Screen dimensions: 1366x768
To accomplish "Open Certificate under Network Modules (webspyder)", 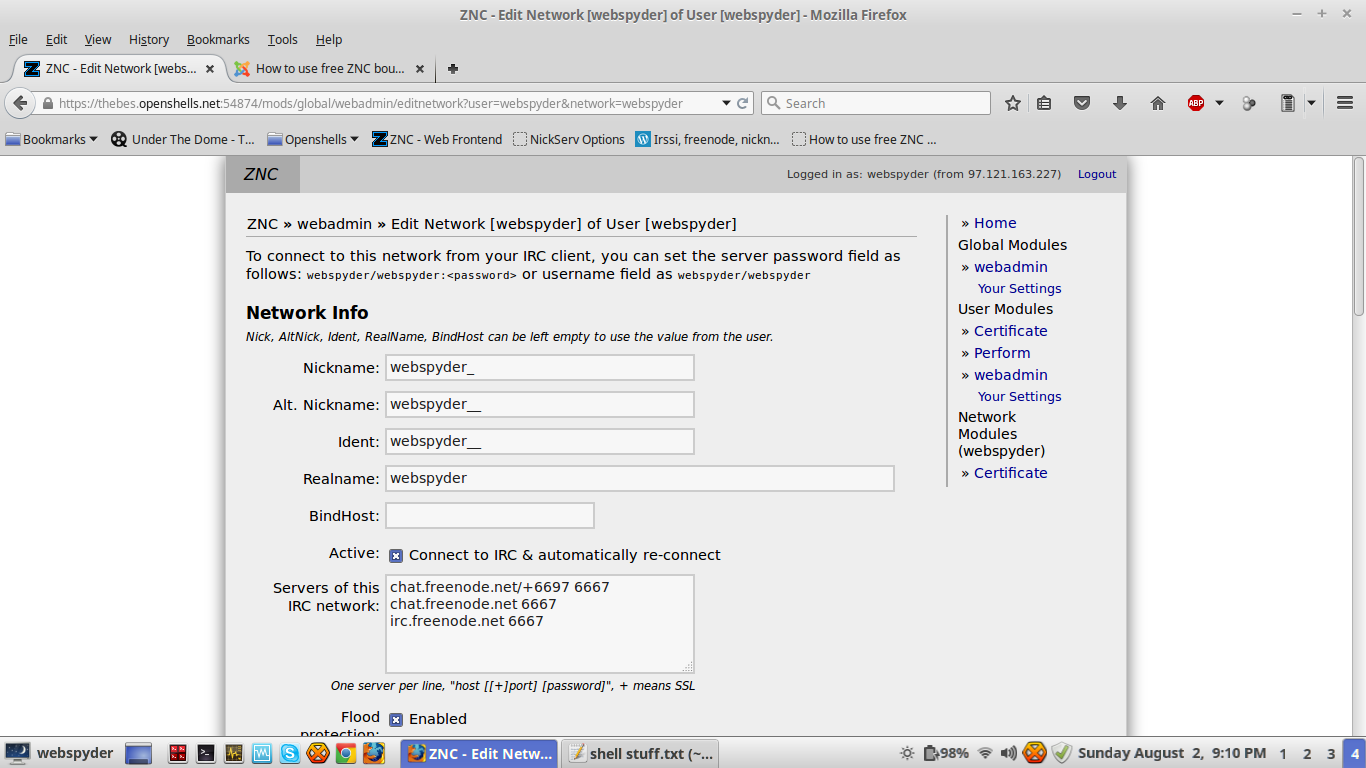I will pyautogui.click(x=1011, y=473).
